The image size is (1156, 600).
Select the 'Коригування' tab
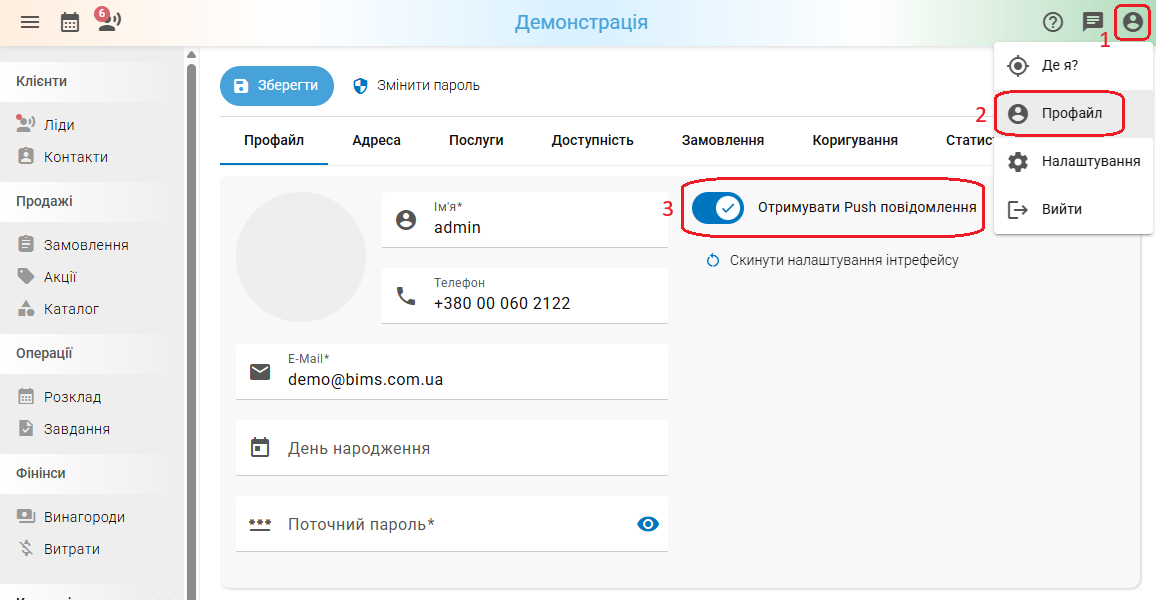[x=855, y=140]
